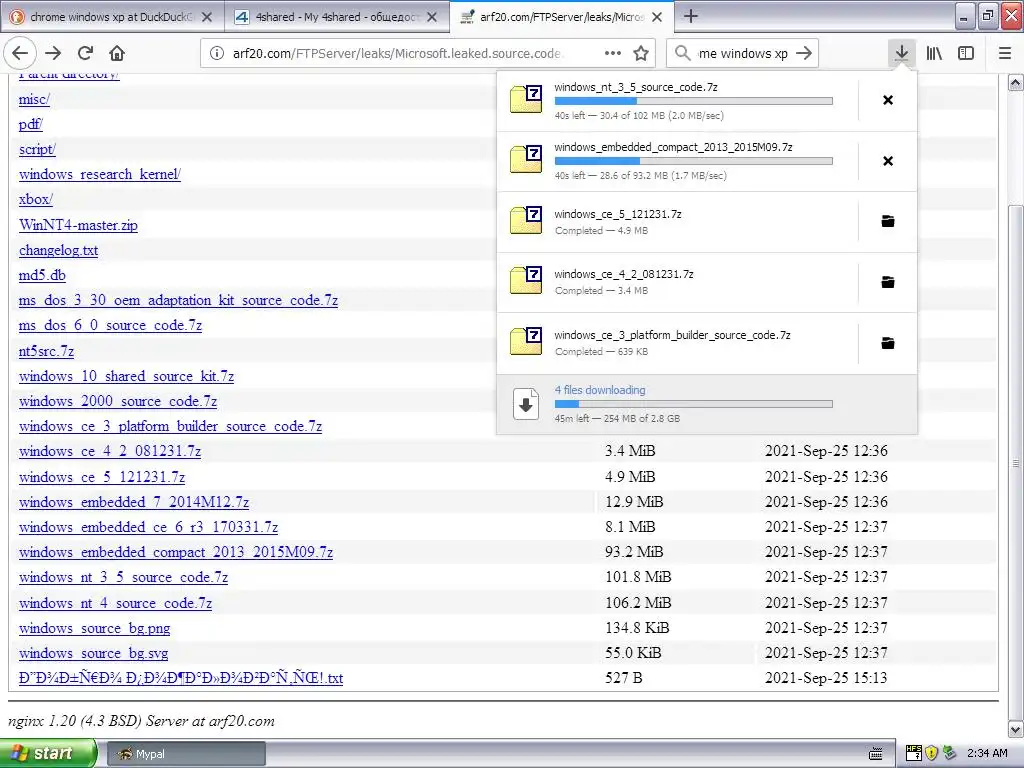Switch to 4shared My 4shared tab

[x=337, y=17]
